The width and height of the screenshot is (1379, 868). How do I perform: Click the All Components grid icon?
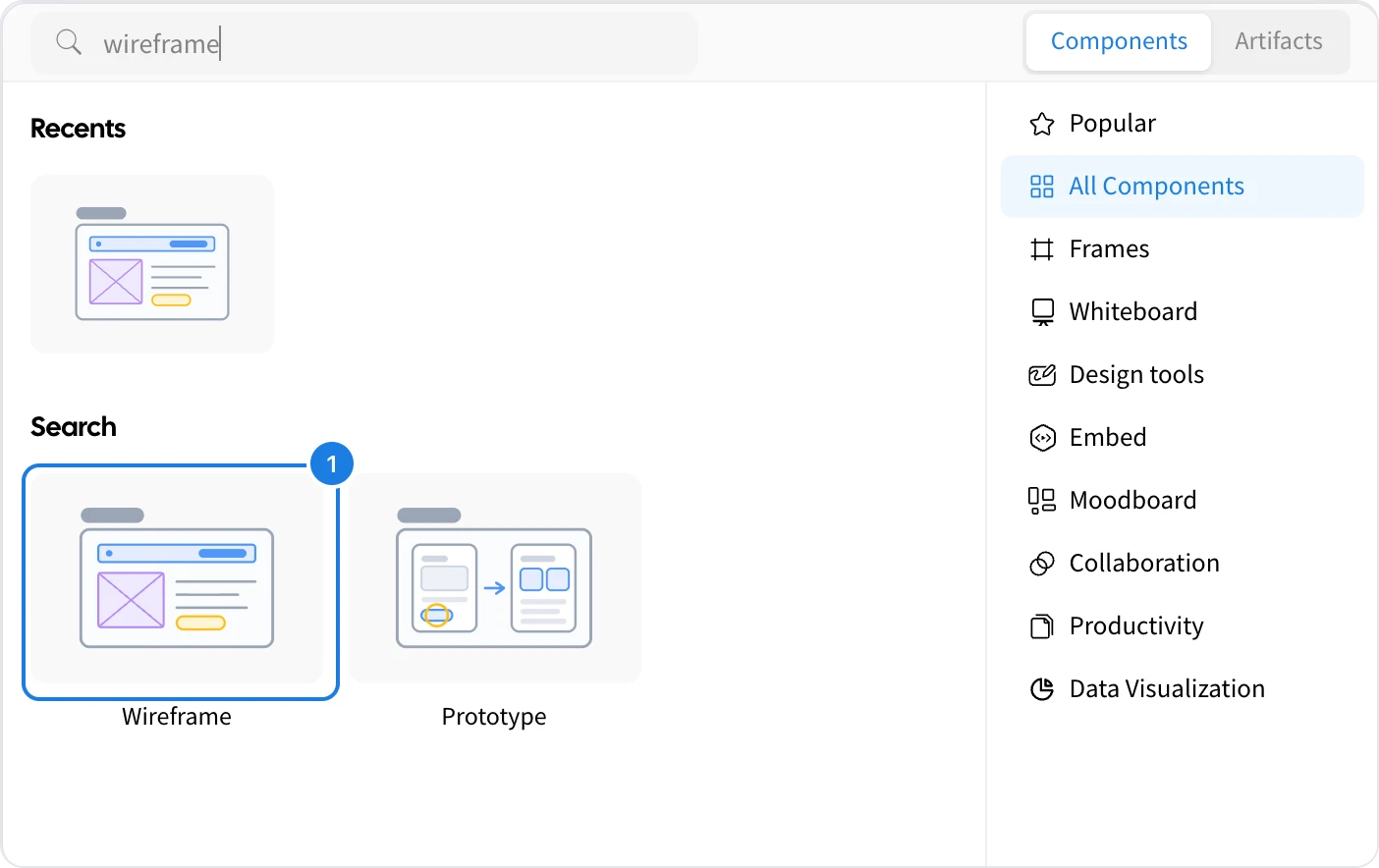pos(1042,187)
